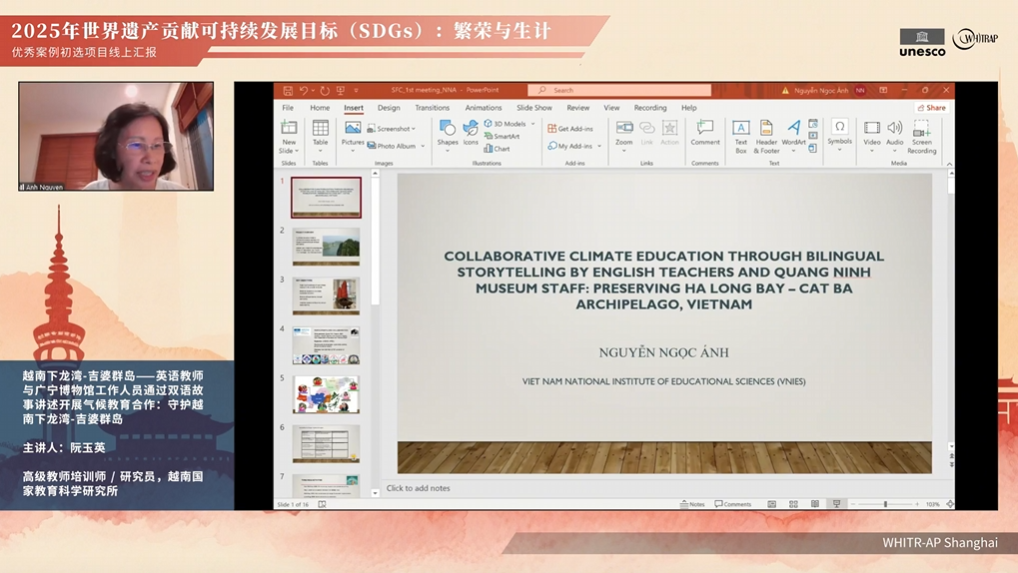
Task: Insert a Chart from the ribbon
Action: 497,149
